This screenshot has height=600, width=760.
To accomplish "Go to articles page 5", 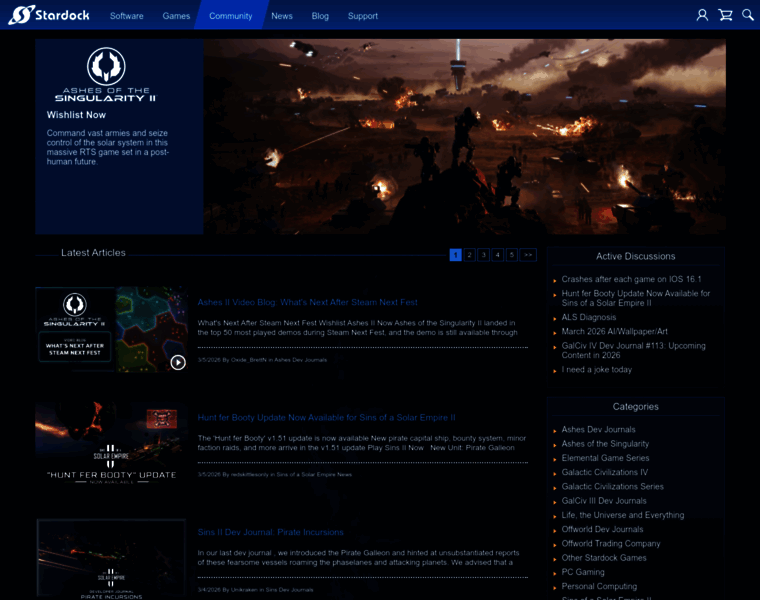I will (512, 255).
